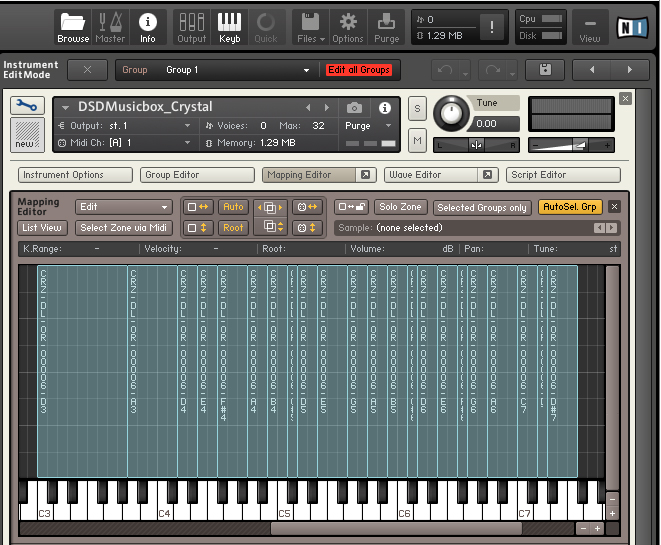Switch to List View
The width and height of the screenshot is (661, 545).
[42, 228]
